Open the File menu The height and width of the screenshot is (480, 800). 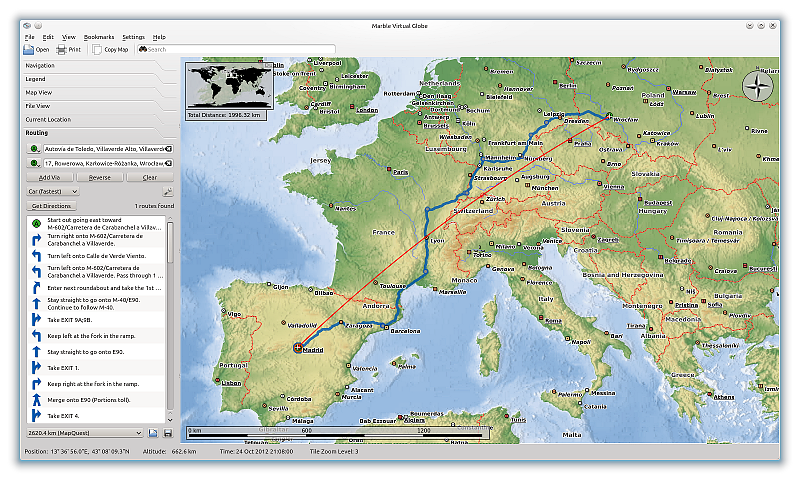coord(30,37)
